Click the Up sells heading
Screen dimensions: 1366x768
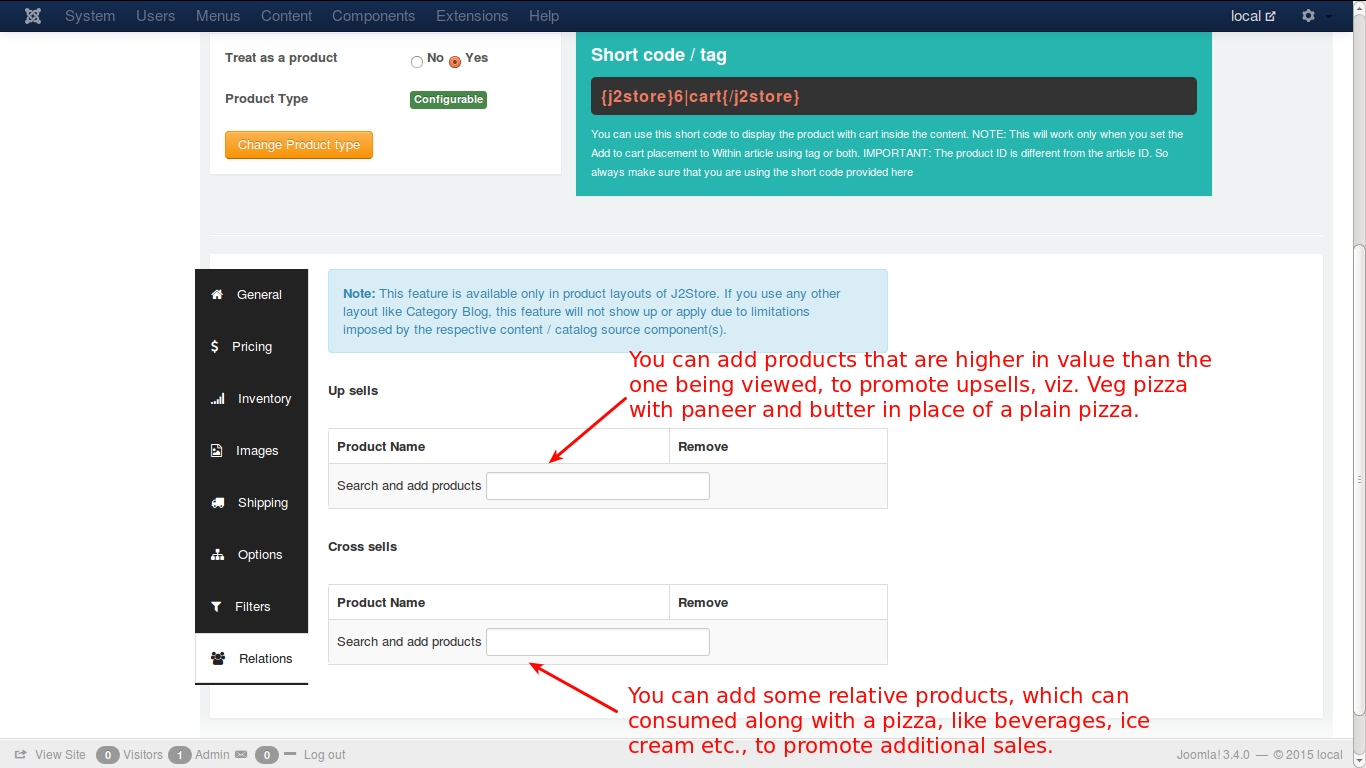tap(353, 391)
